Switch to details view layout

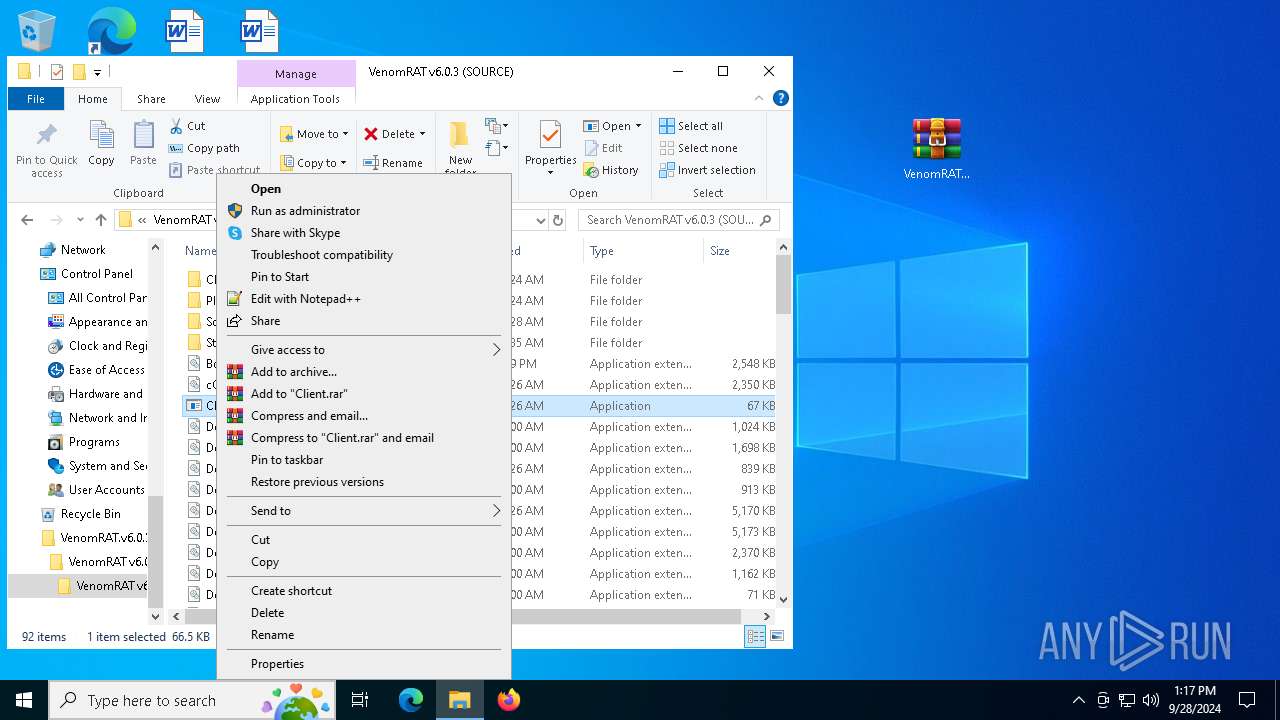click(755, 636)
